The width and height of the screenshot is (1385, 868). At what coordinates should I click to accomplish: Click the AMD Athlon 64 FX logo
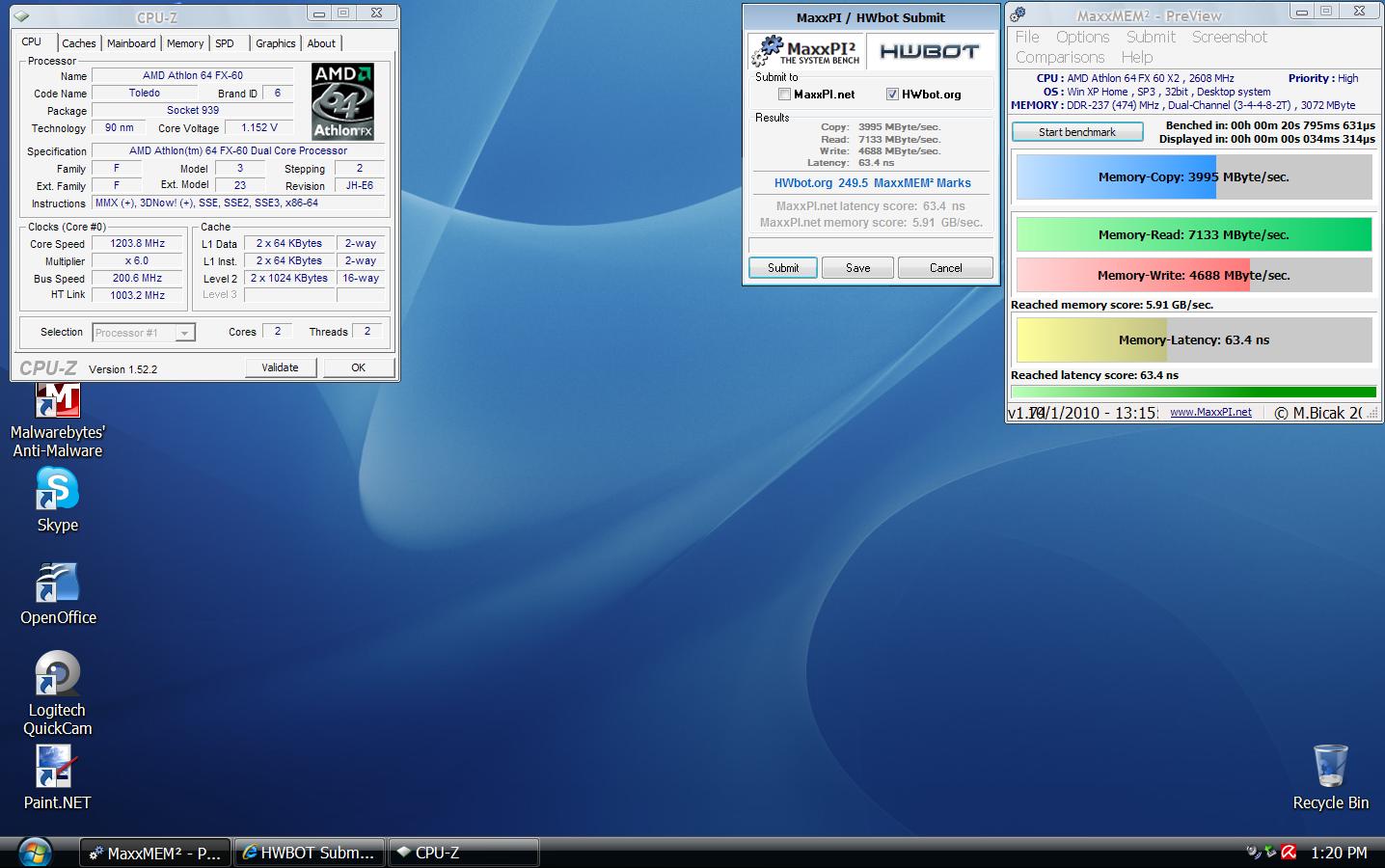coord(342,101)
